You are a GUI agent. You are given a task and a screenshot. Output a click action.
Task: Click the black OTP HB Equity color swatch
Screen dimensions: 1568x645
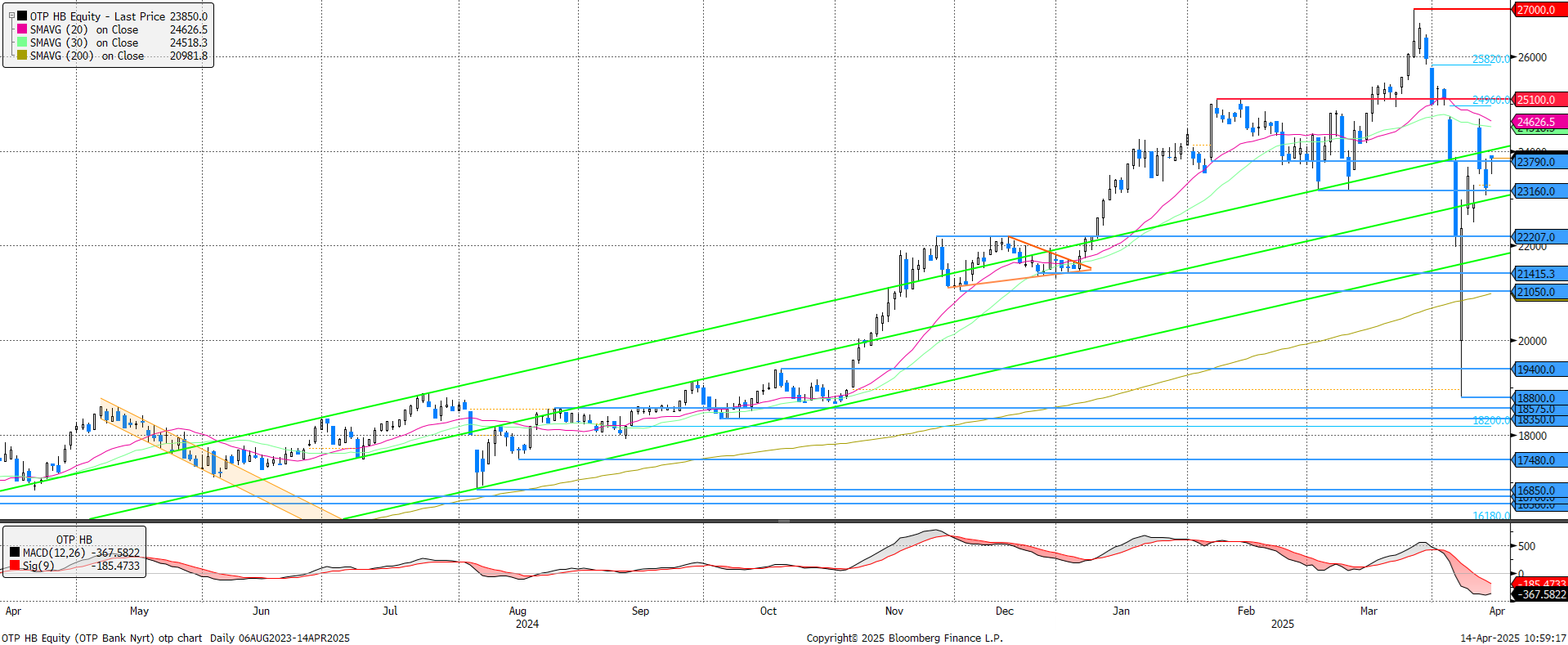pos(22,16)
